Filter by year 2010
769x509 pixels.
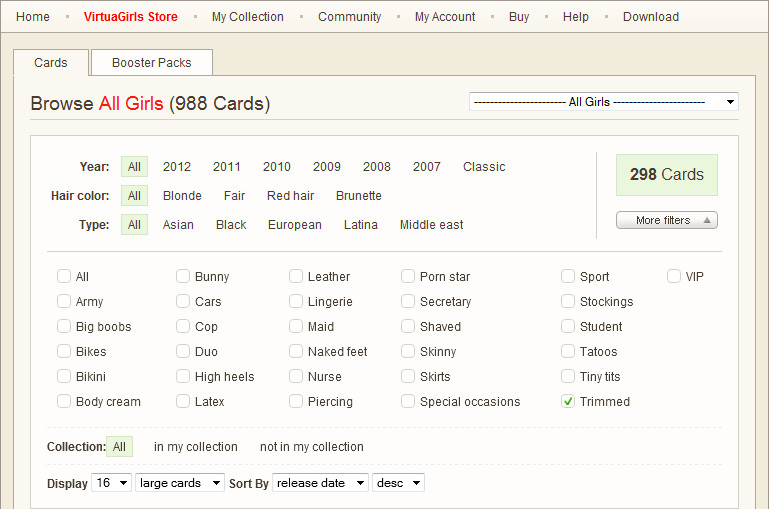click(277, 167)
